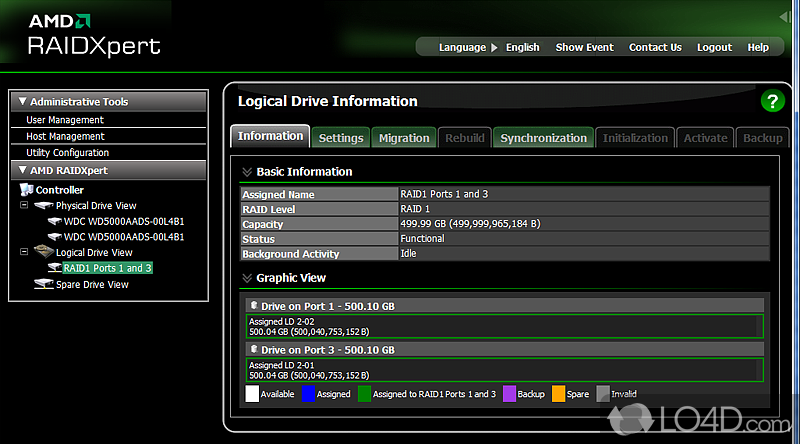
Task: Open the Synchronization tab
Action: pos(543,138)
